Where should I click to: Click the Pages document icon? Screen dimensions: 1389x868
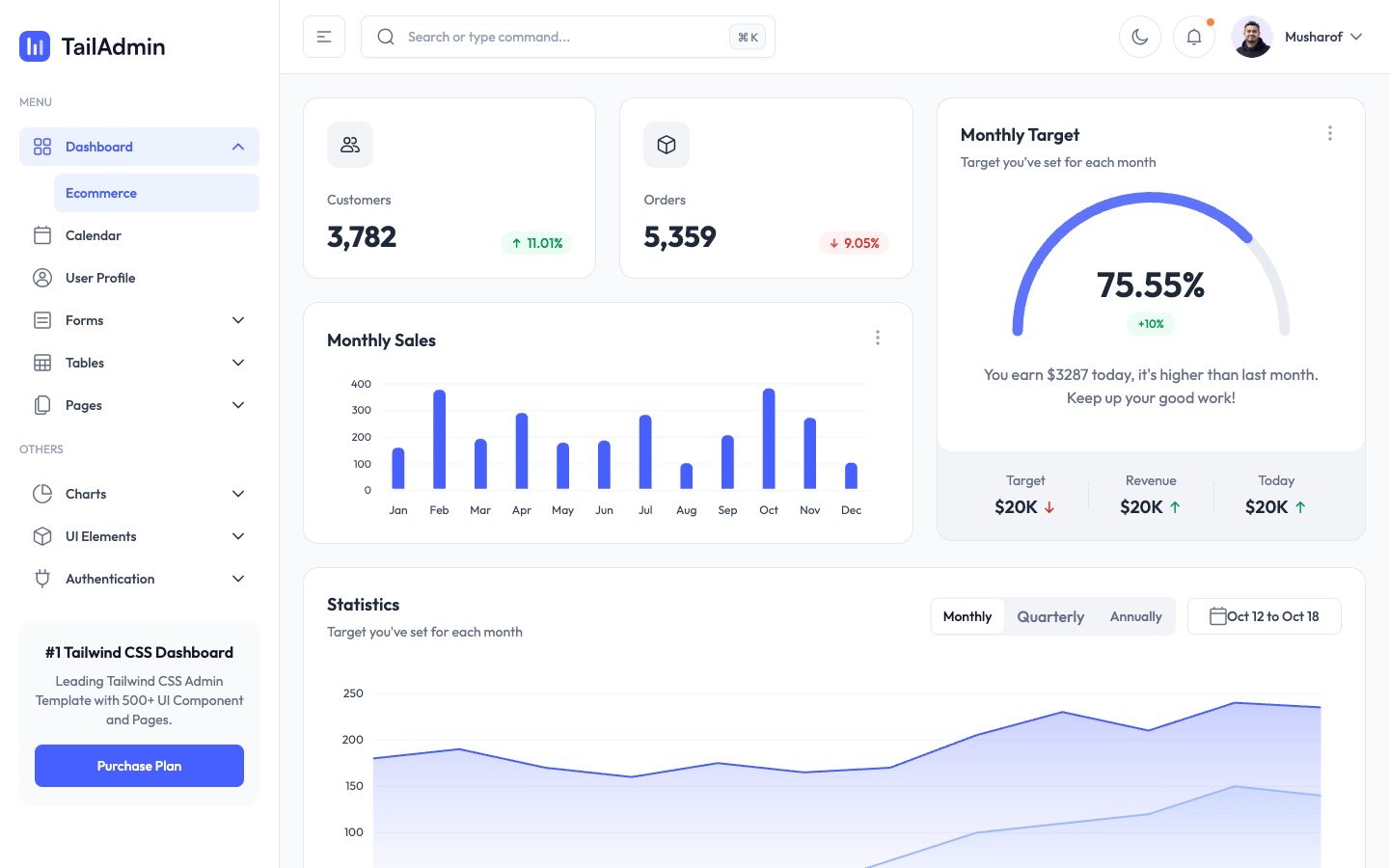coord(42,405)
